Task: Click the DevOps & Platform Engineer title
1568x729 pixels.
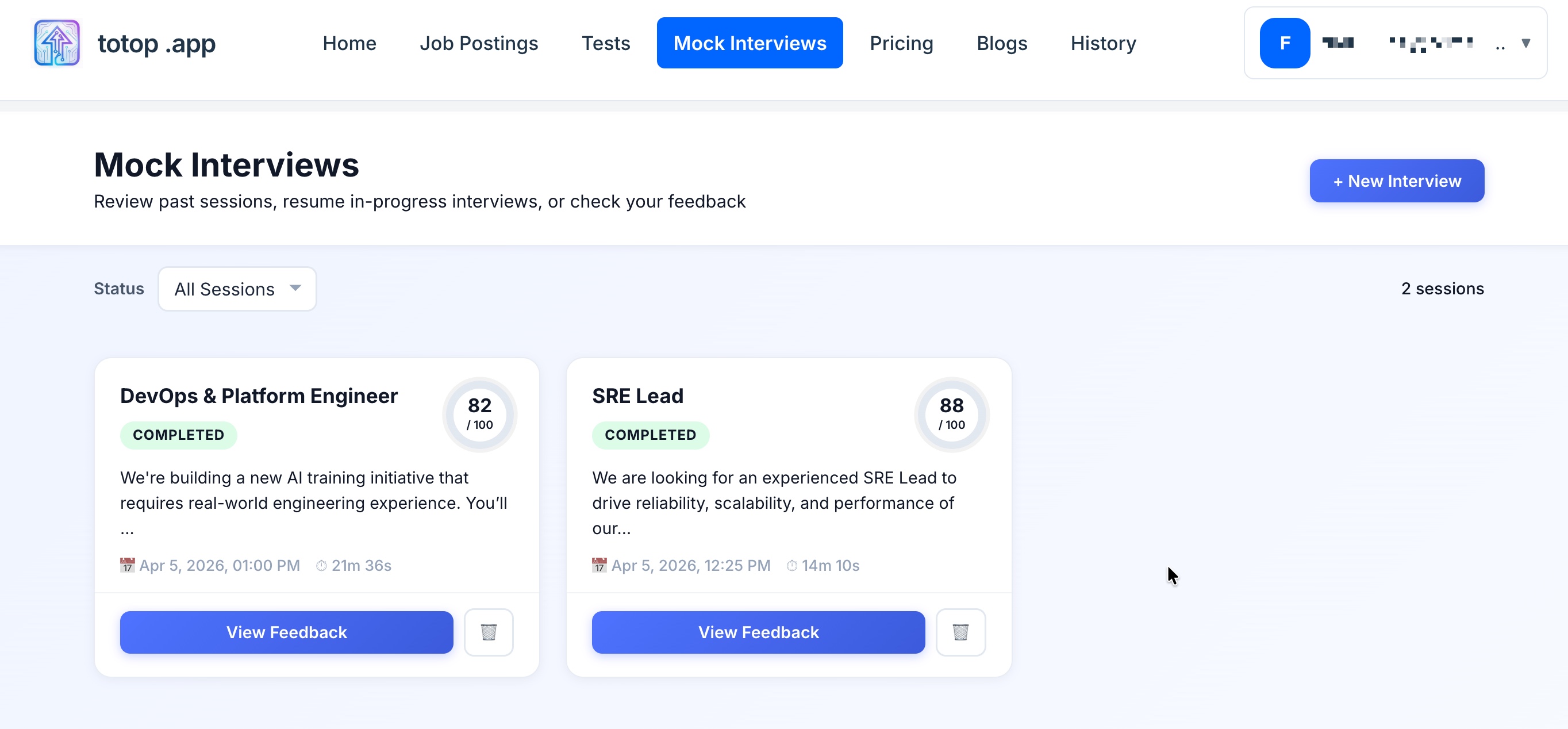Action: coord(259,396)
